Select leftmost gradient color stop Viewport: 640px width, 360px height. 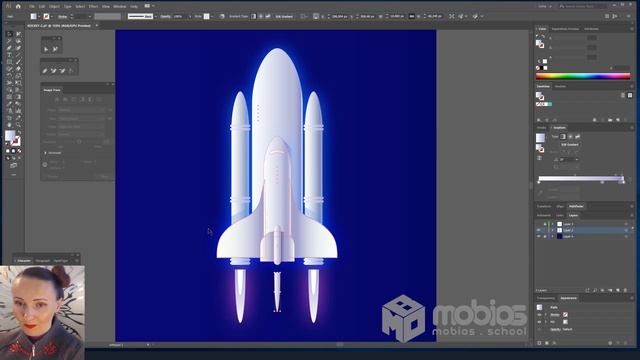[539, 182]
